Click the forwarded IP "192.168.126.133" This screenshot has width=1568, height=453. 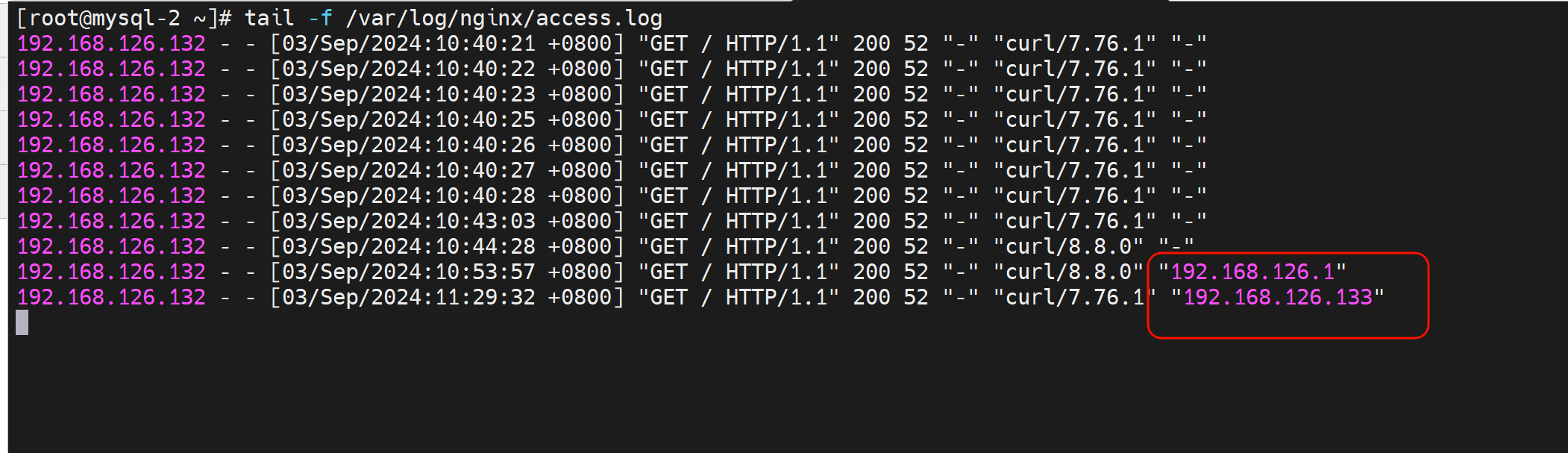1277,298
